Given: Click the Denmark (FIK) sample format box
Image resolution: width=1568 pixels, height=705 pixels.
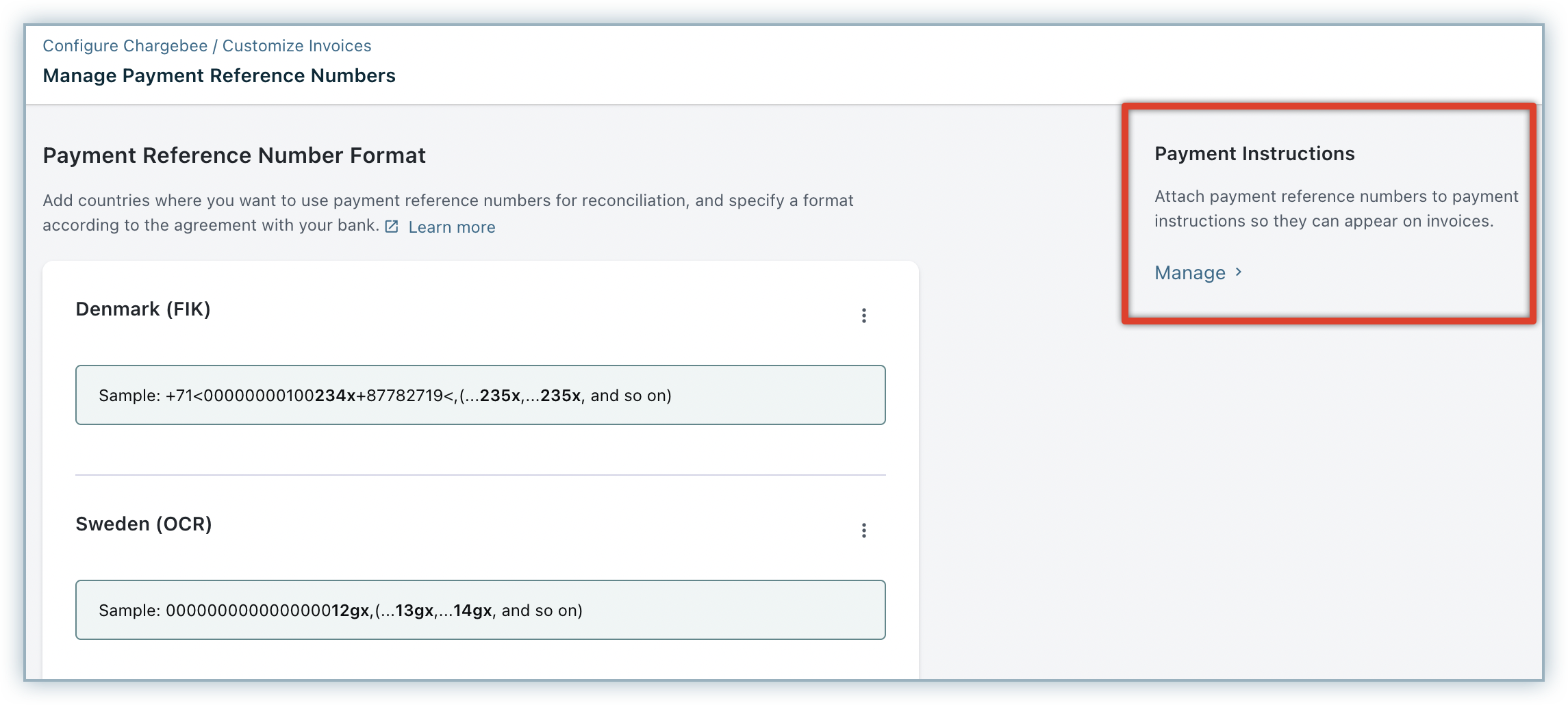Looking at the screenshot, I should pos(480,395).
